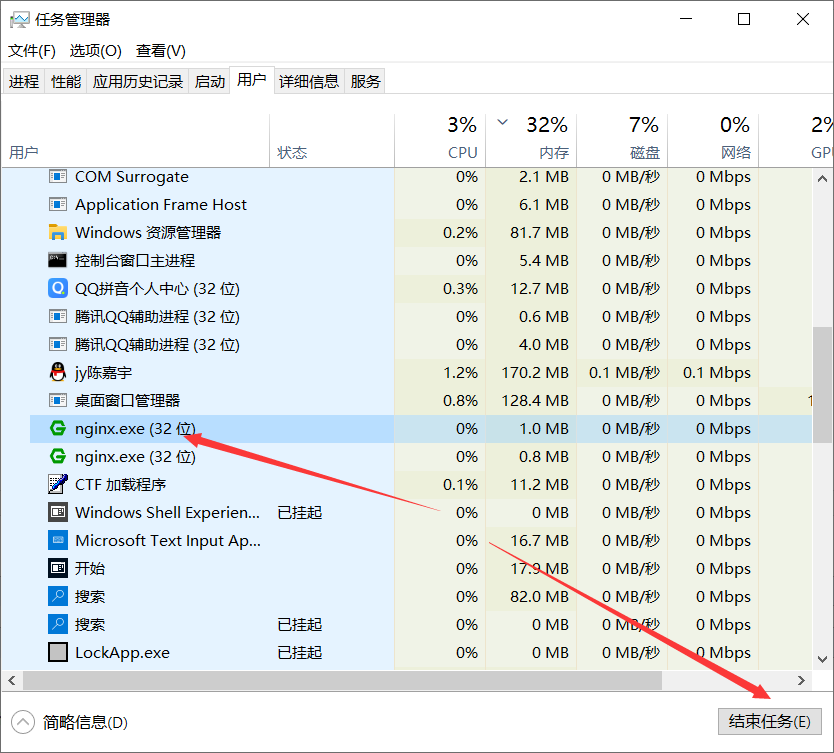Screen dimensions: 834x753
Task: Switch to the 性能 tab
Action: coord(66,81)
